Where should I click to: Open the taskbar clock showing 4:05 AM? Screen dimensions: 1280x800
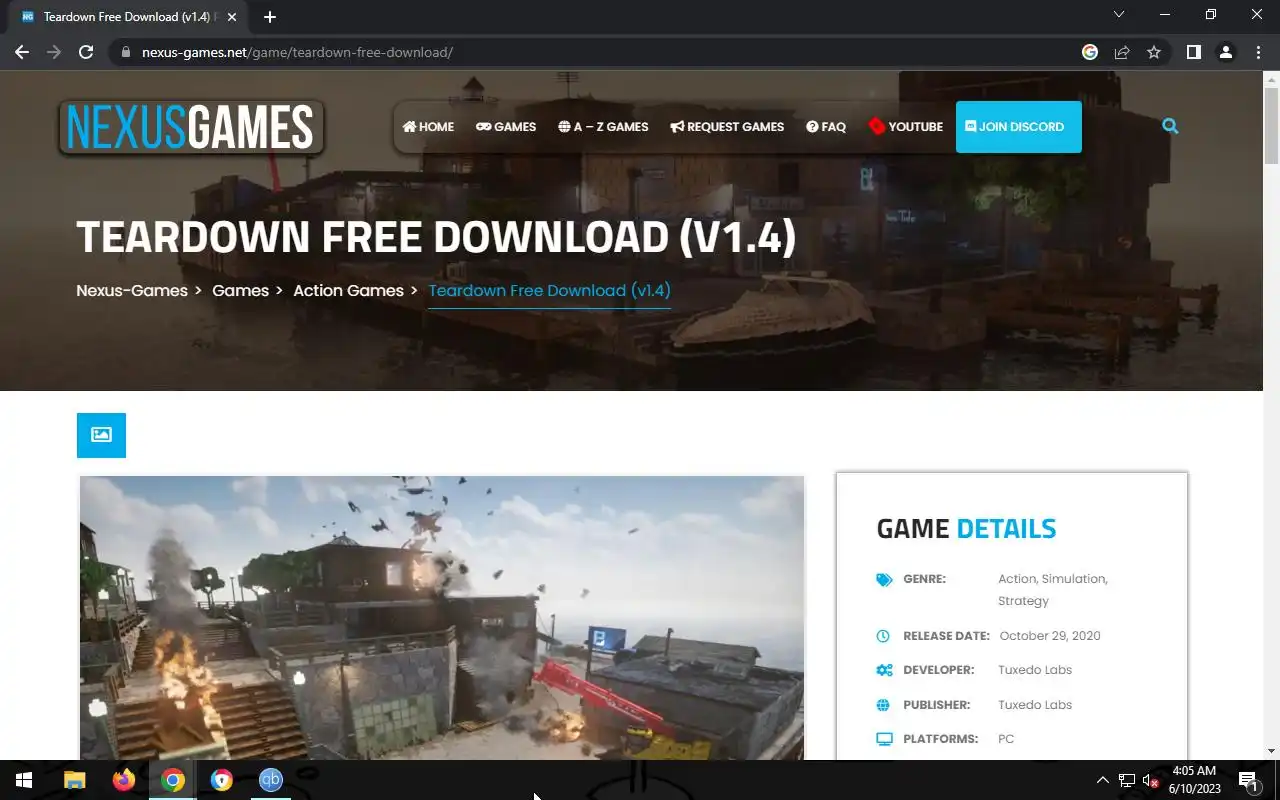pyautogui.click(x=1194, y=780)
